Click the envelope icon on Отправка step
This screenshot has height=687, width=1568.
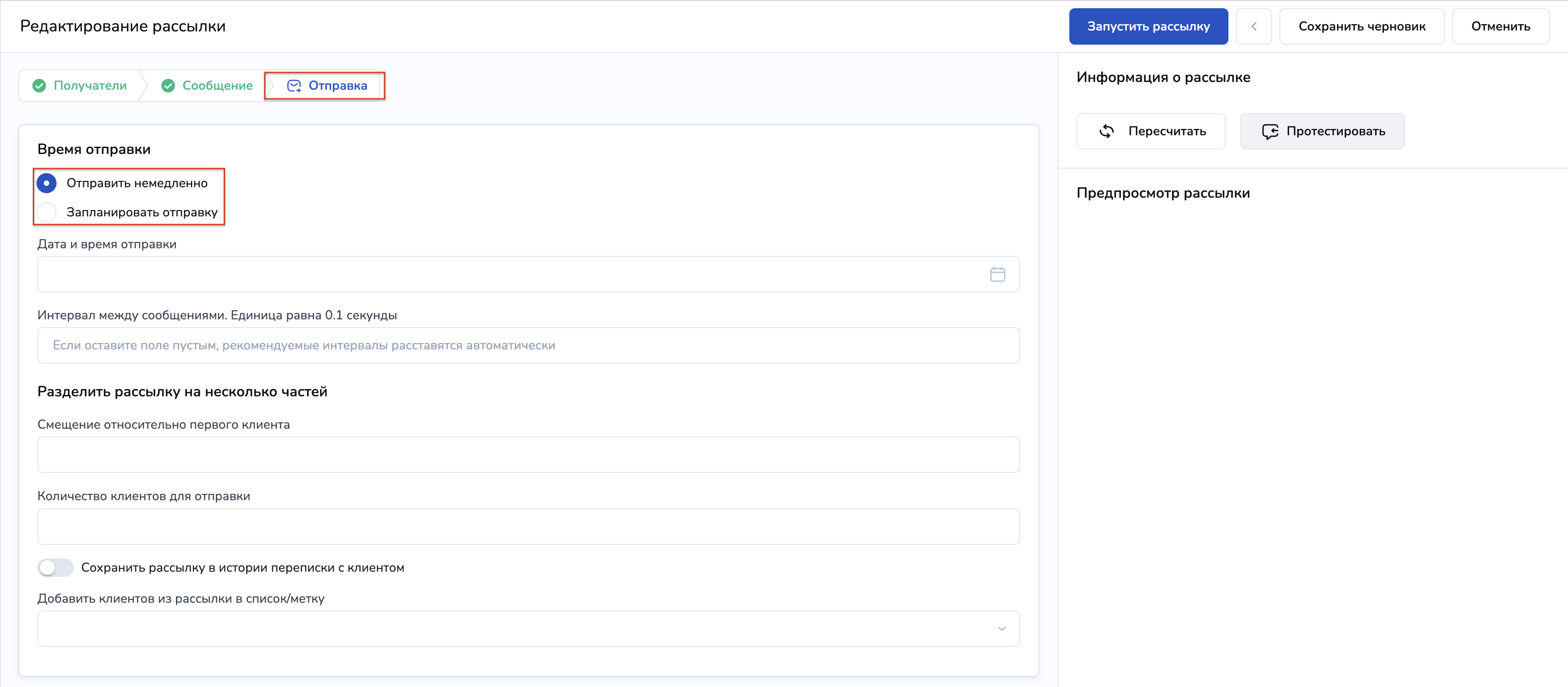(x=294, y=86)
